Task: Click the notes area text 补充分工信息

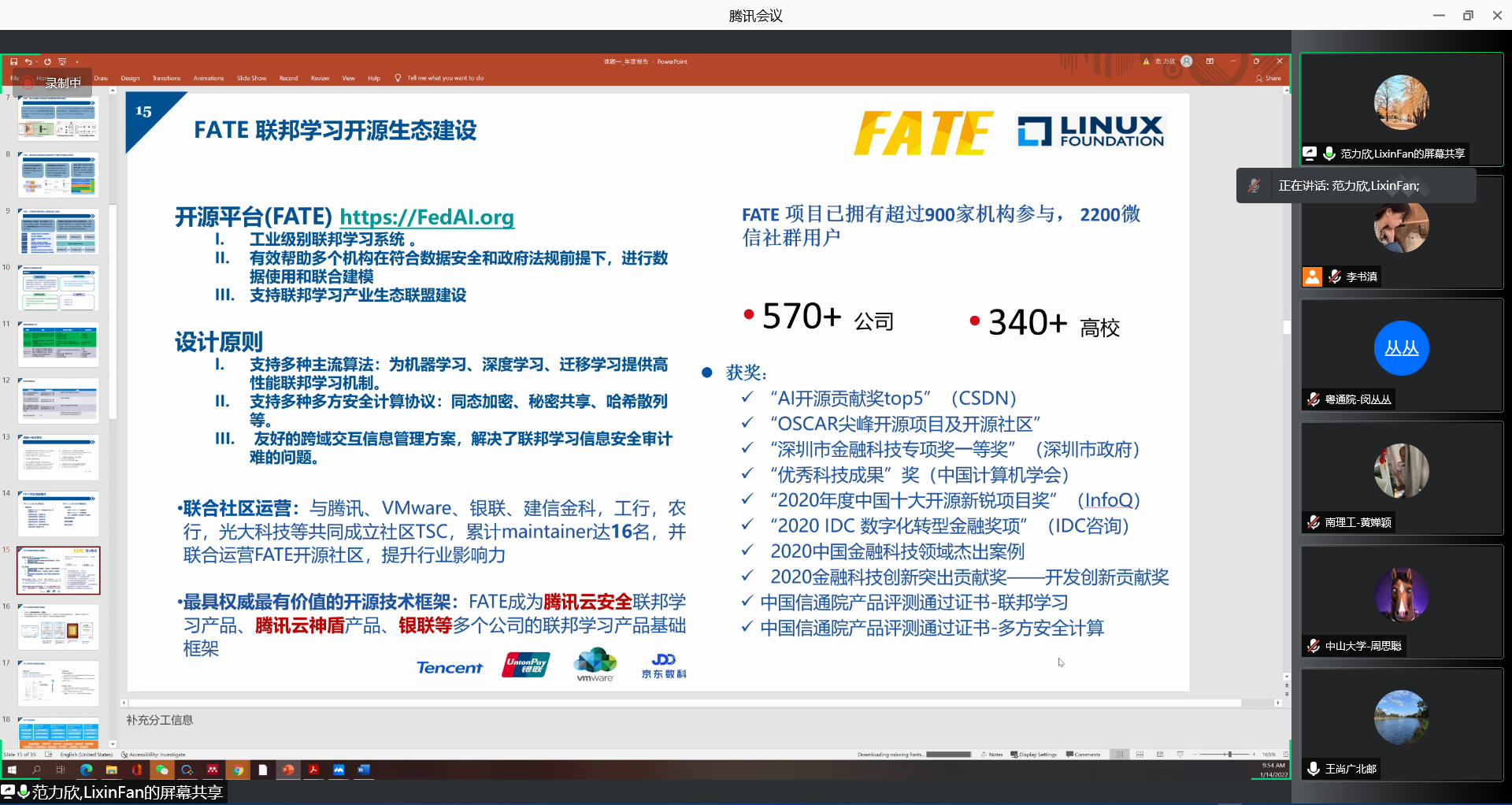Action: (x=160, y=720)
